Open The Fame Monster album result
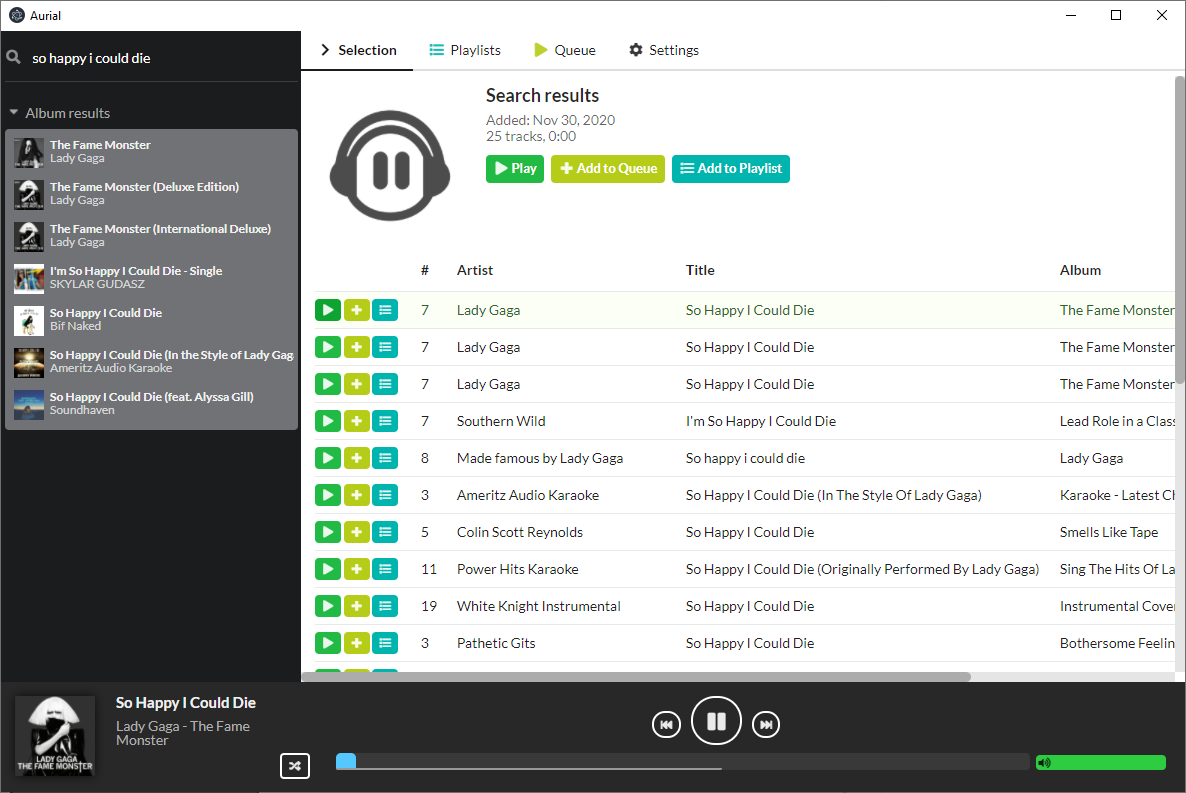 [151, 151]
